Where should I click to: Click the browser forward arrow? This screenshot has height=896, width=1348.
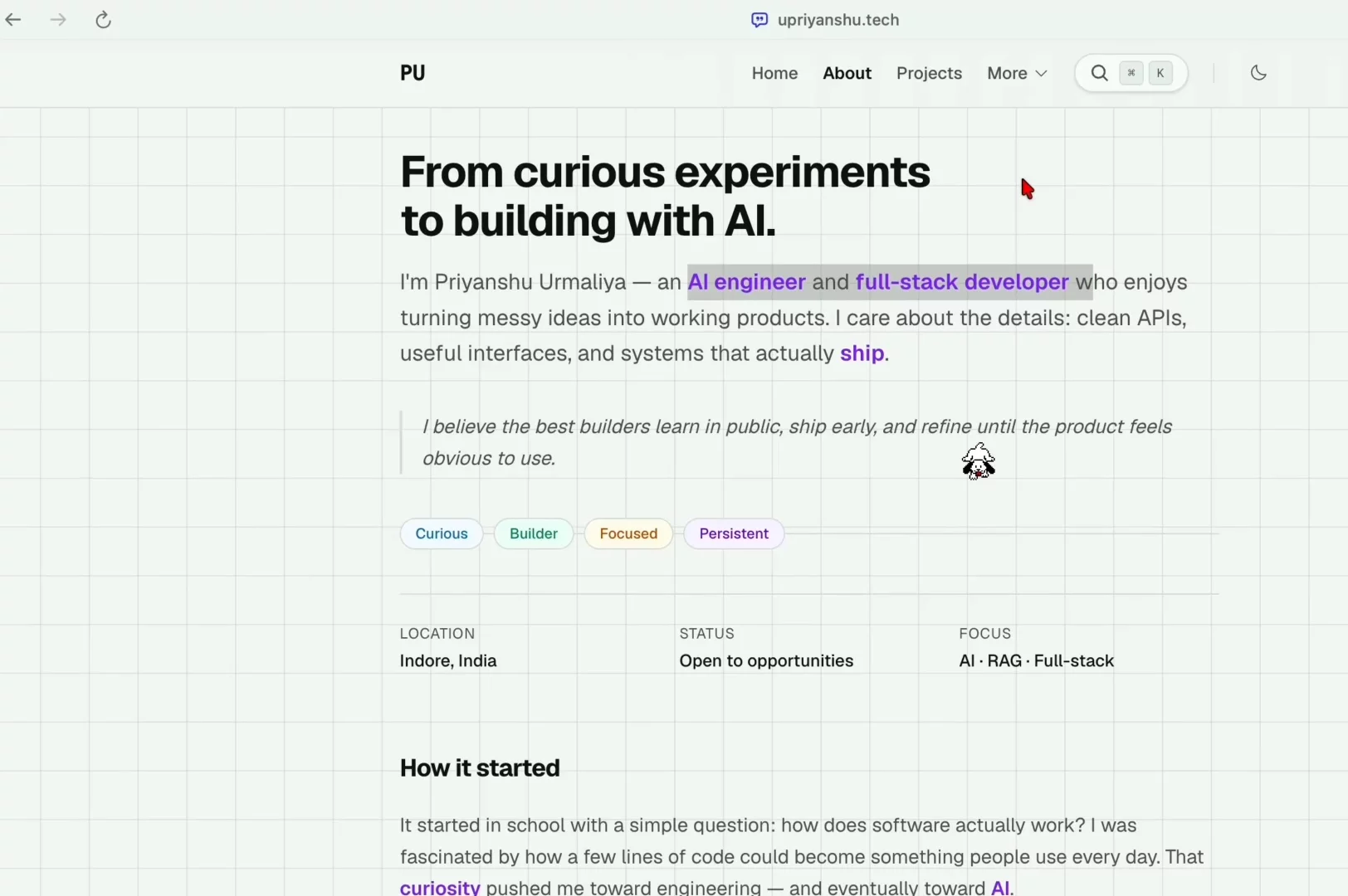tap(58, 20)
